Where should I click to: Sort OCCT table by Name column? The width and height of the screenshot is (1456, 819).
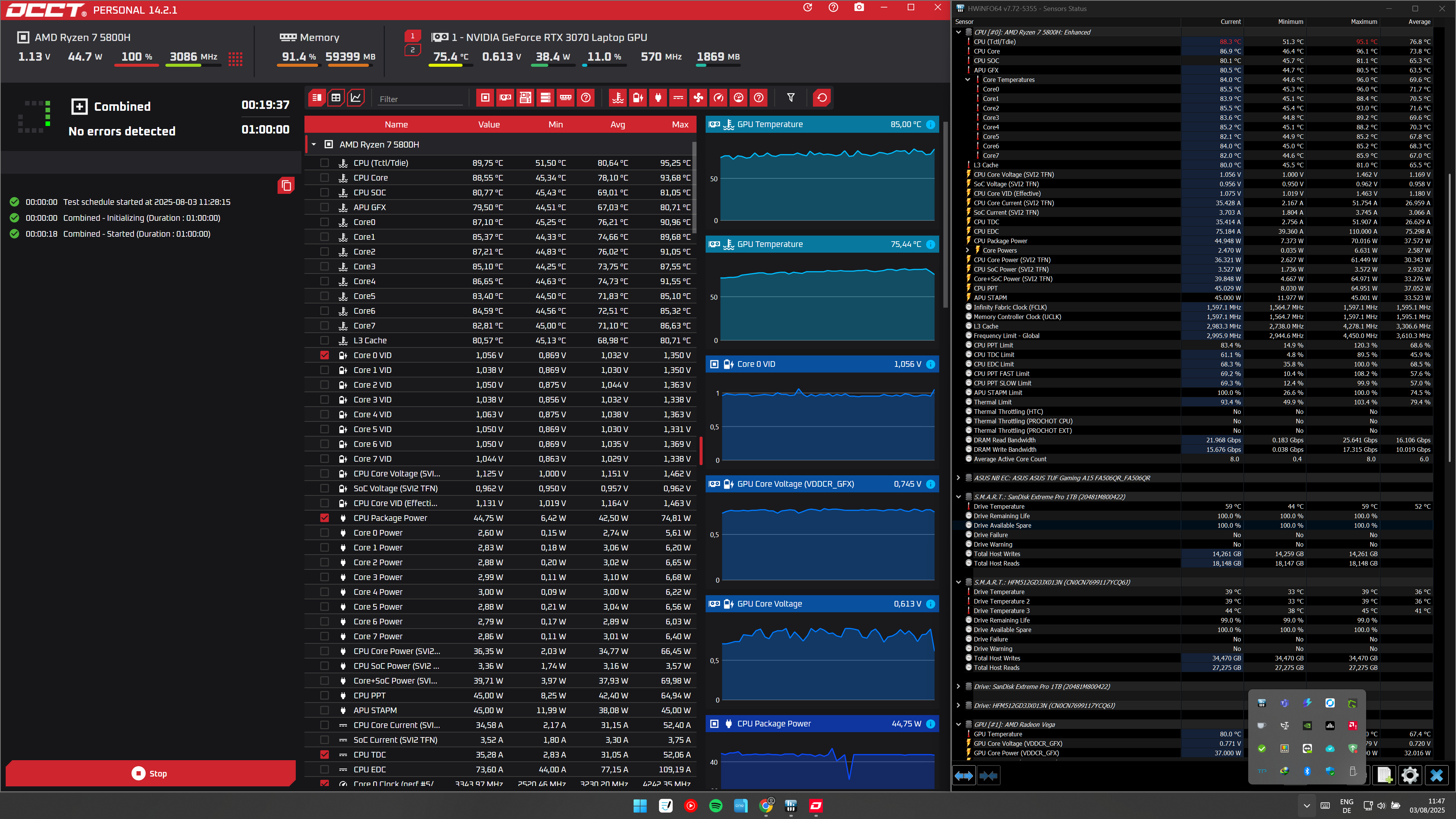click(x=396, y=124)
